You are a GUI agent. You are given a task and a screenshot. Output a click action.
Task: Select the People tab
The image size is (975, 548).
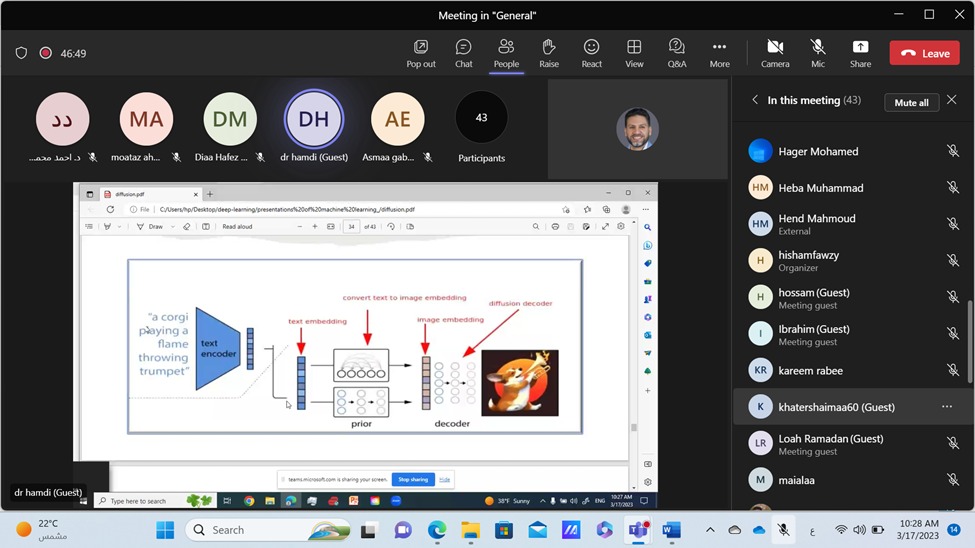click(x=506, y=53)
